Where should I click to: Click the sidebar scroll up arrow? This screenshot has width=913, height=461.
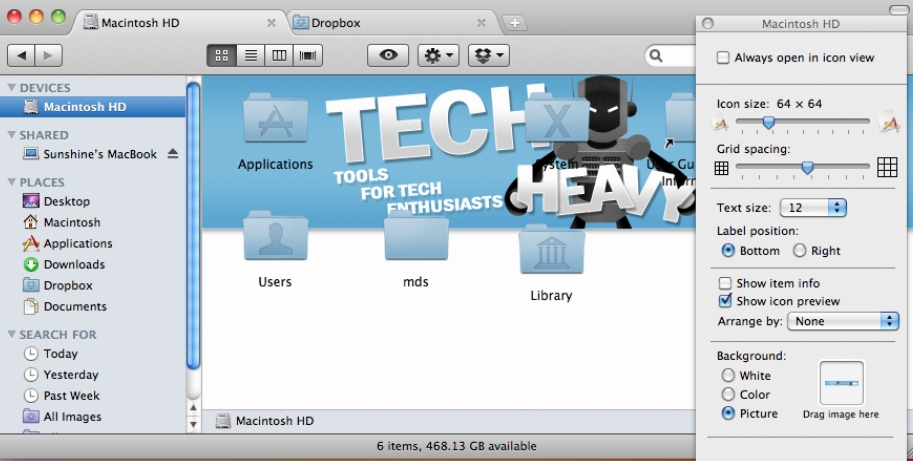(x=193, y=408)
